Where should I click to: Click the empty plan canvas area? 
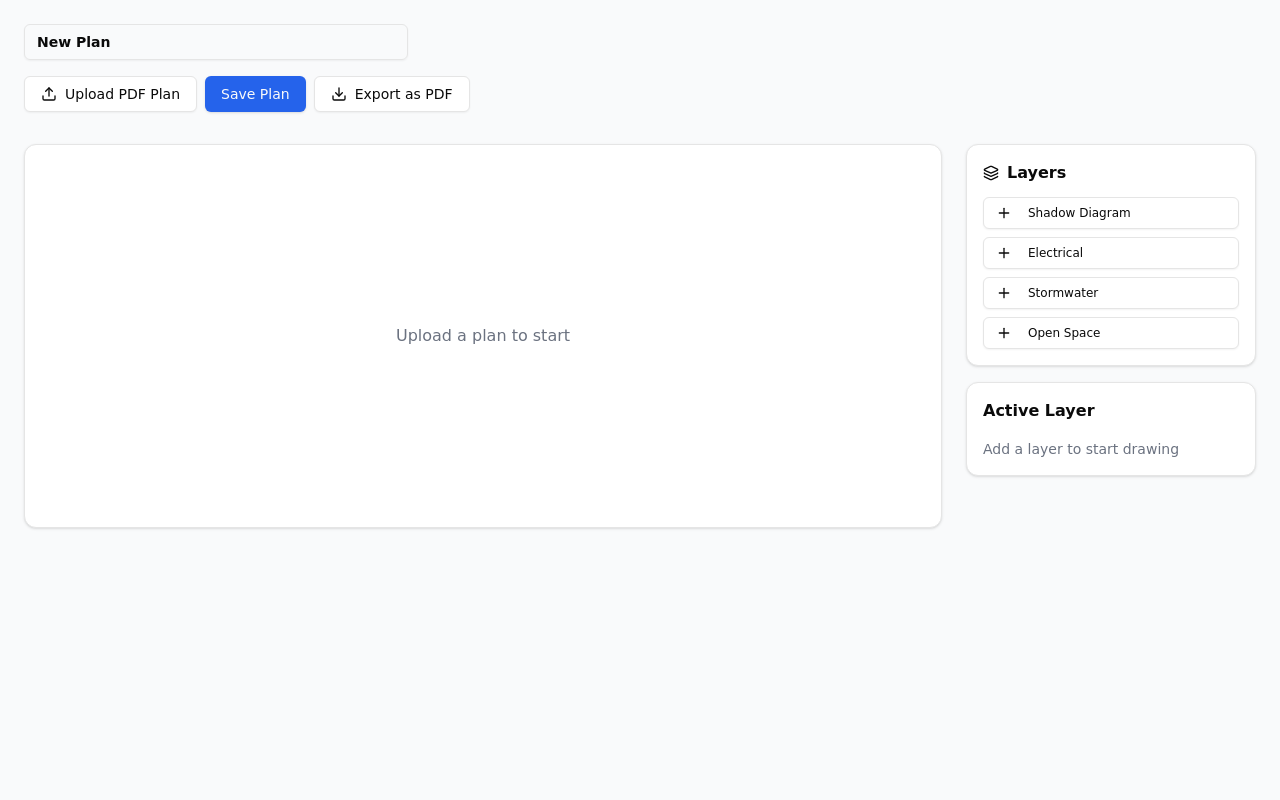click(483, 336)
